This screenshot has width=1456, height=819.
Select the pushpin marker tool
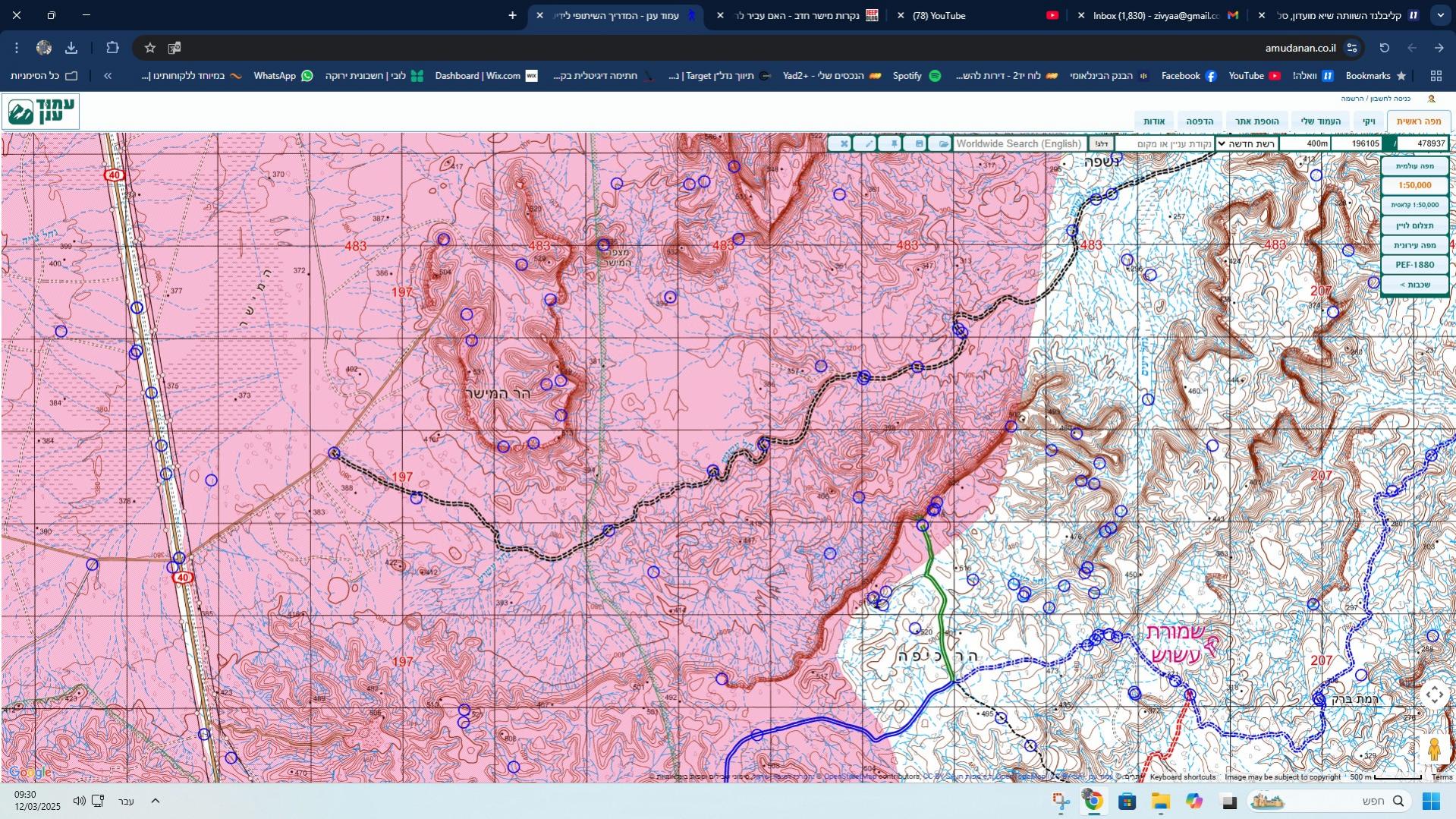(893, 143)
